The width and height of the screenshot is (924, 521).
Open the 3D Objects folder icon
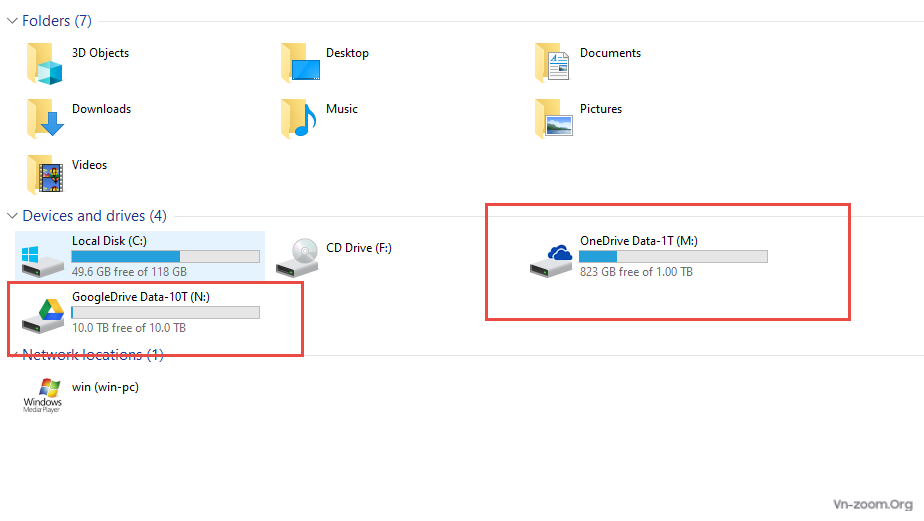[45, 63]
